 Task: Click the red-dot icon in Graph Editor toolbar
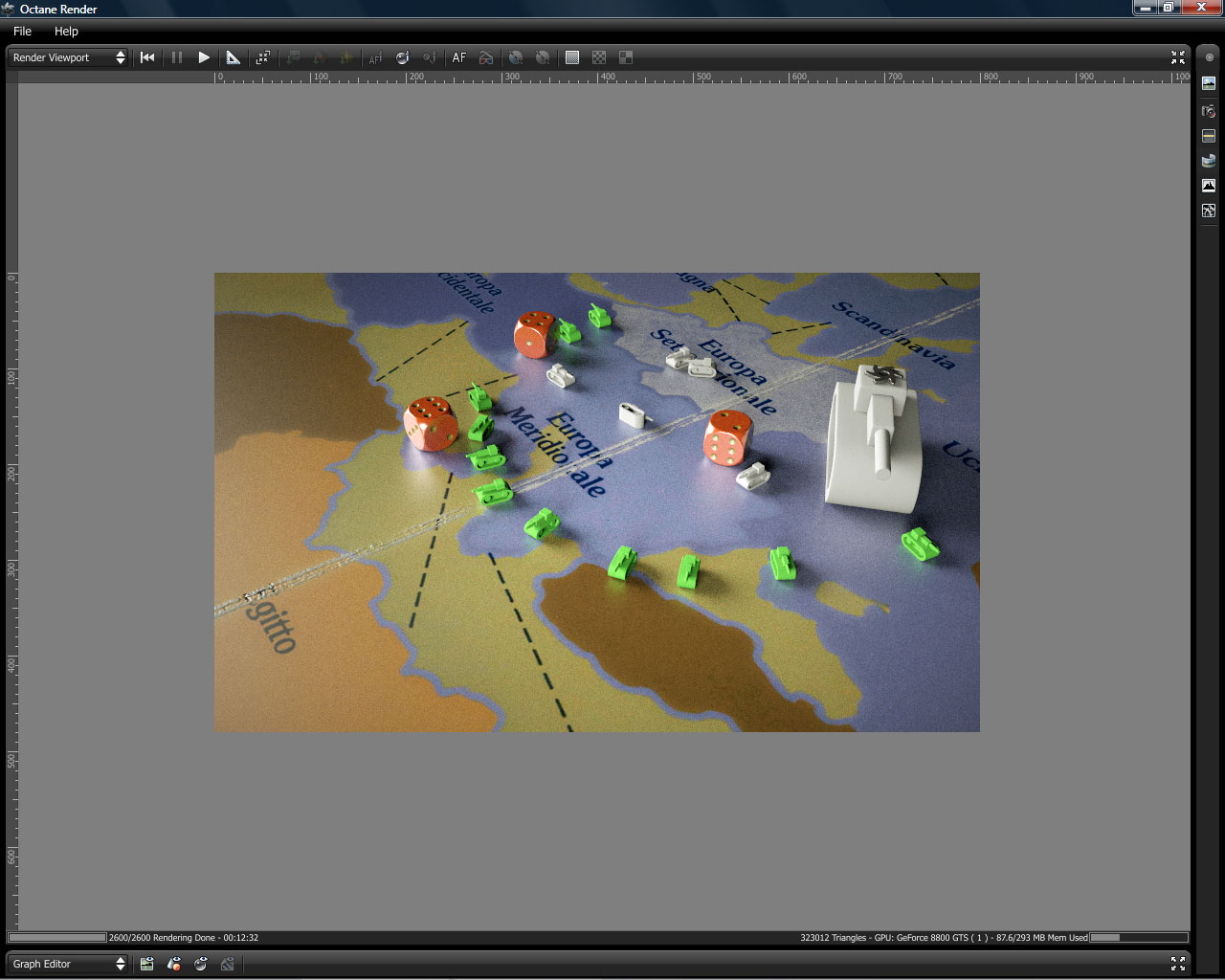tap(174, 964)
